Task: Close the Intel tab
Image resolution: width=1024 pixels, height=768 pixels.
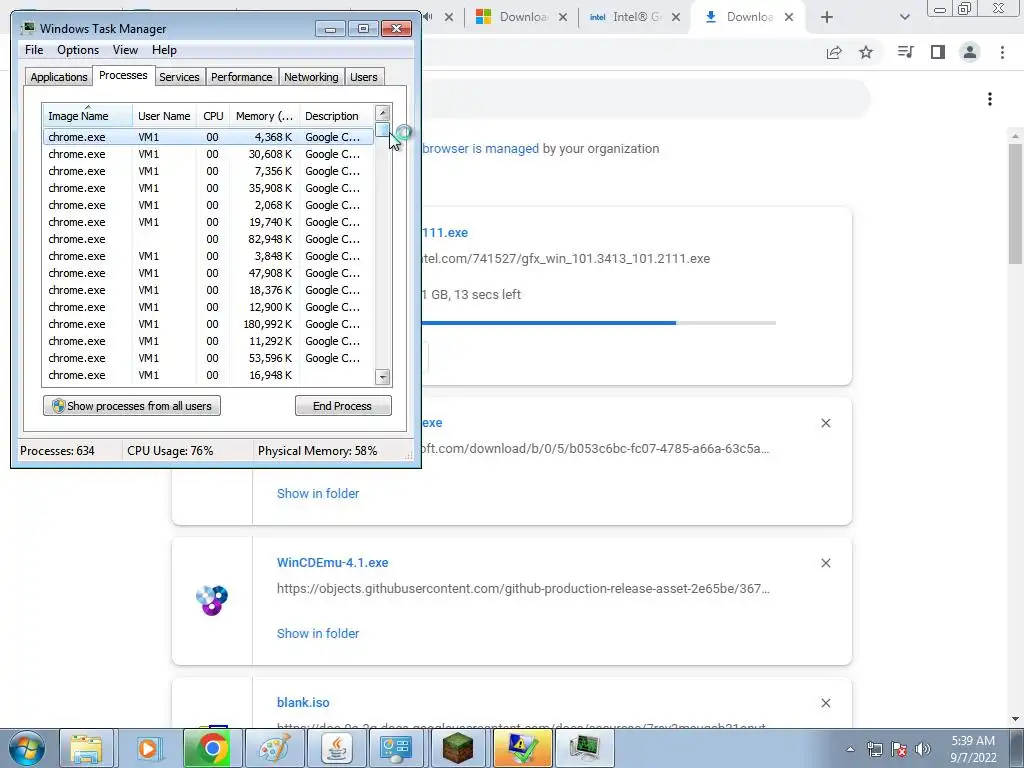Action: click(x=676, y=17)
